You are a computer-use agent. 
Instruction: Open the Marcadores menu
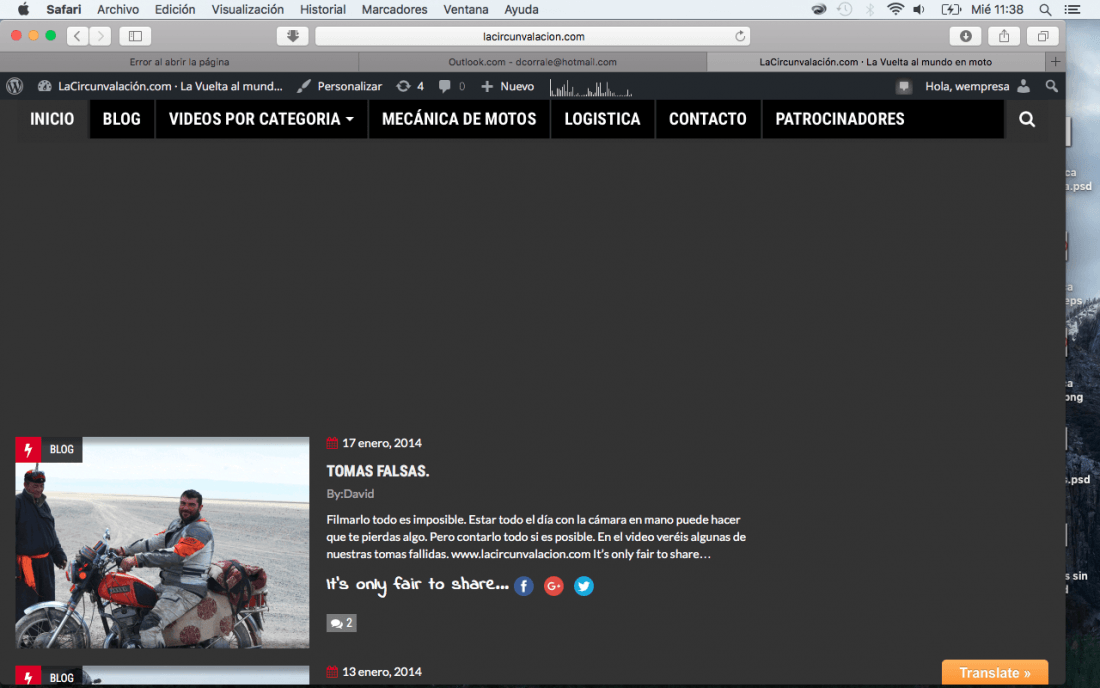pyautogui.click(x=394, y=10)
